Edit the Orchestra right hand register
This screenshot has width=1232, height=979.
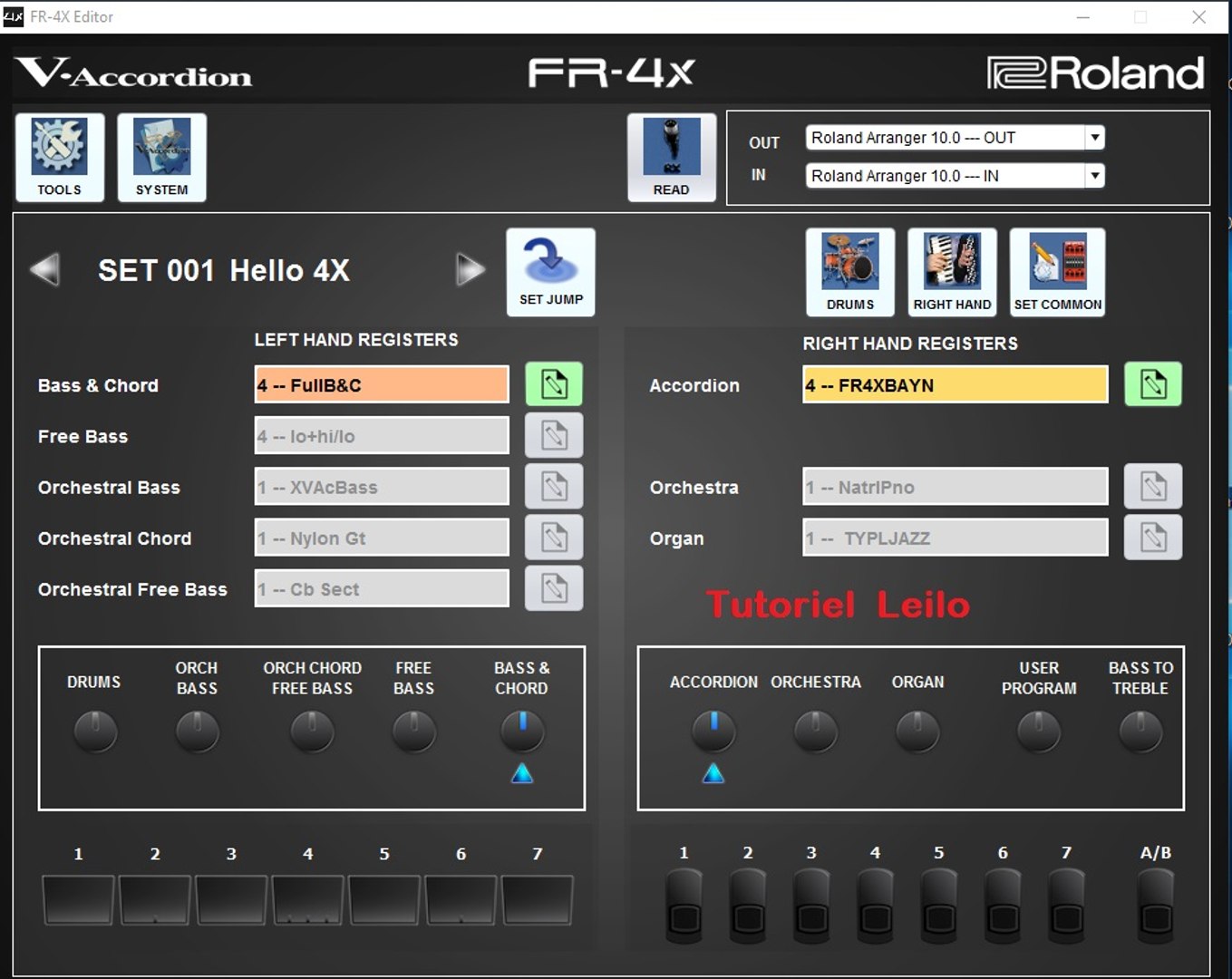click(1153, 487)
